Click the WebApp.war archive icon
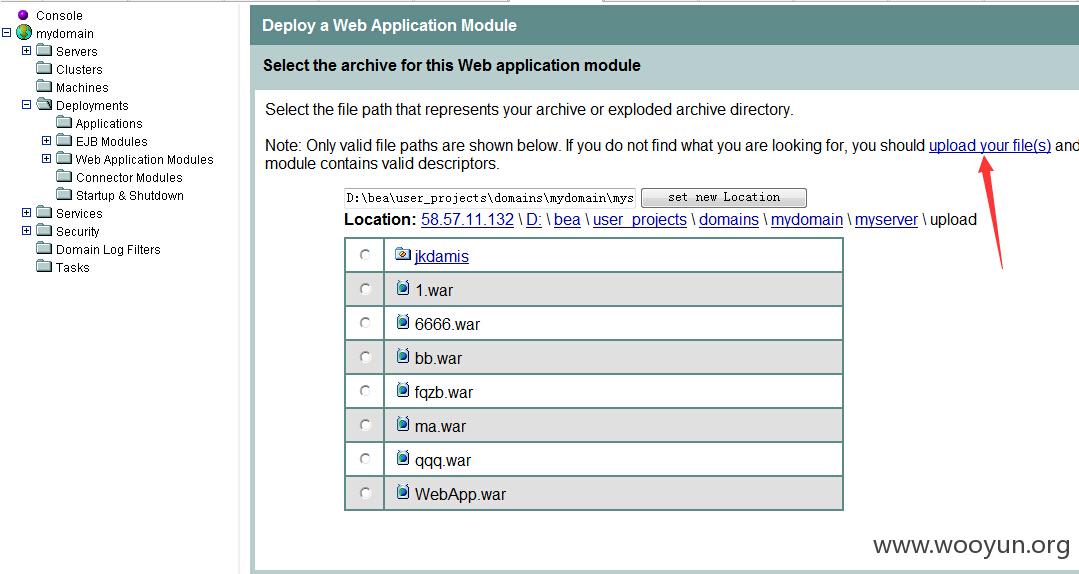Viewport: 1079px width, 574px height. [403, 491]
